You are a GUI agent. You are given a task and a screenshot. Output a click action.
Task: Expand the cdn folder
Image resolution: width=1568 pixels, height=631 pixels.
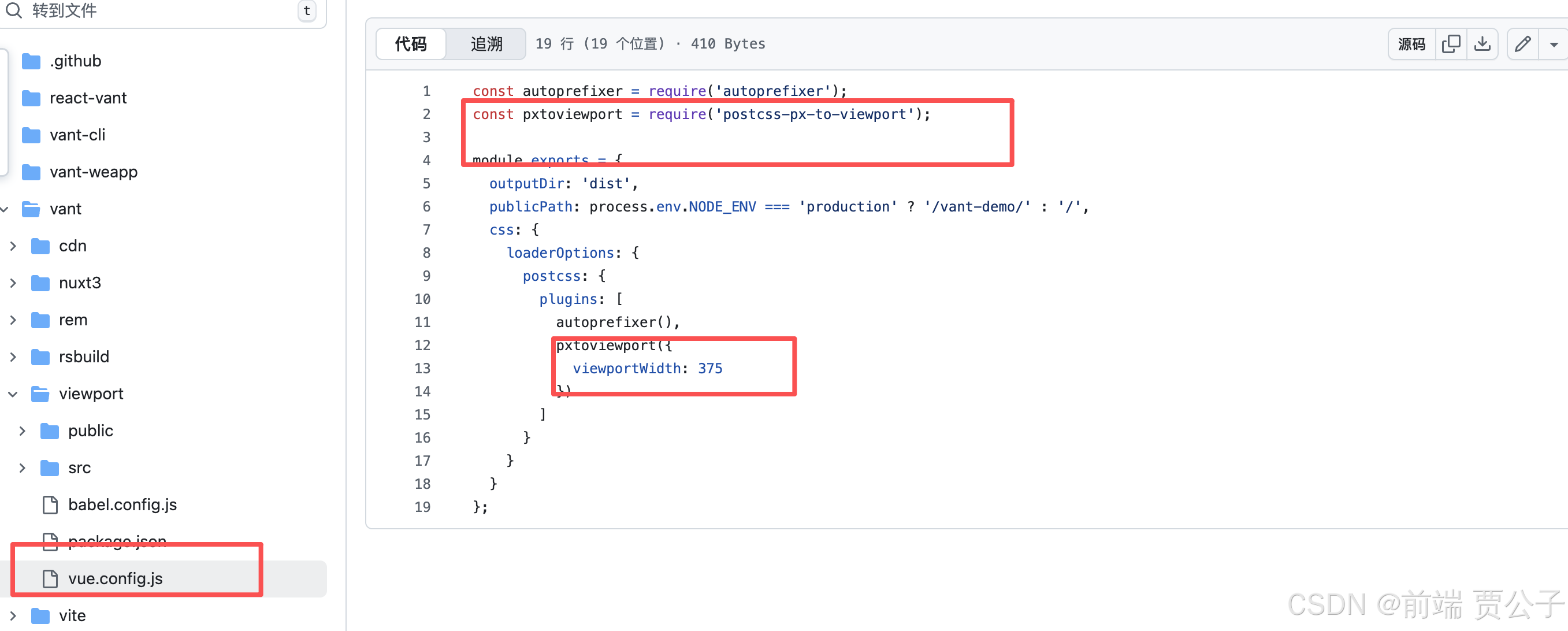point(13,246)
